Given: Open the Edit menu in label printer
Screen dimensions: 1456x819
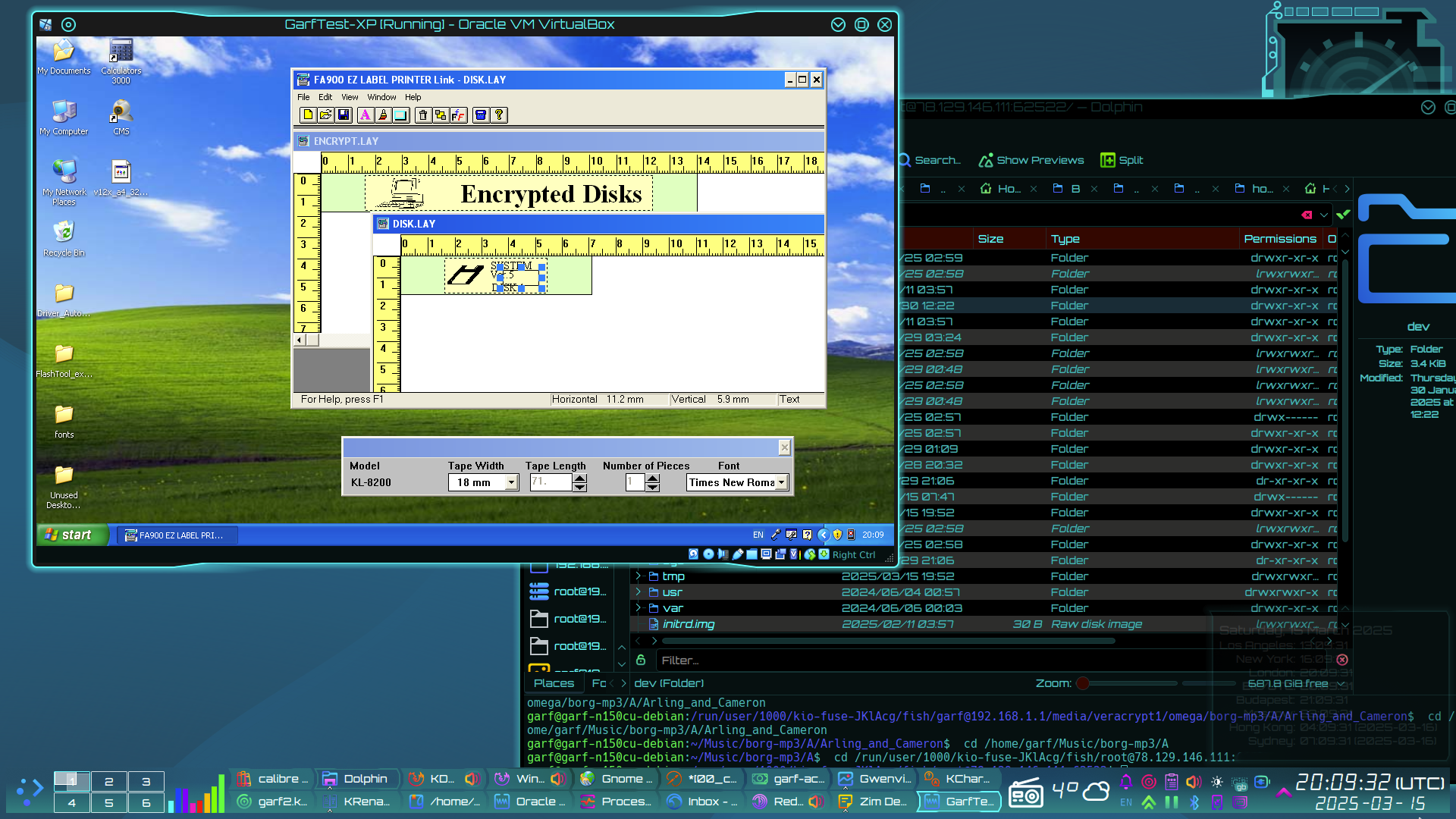Looking at the screenshot, I should pyautogui.click(x=325, y=97).
